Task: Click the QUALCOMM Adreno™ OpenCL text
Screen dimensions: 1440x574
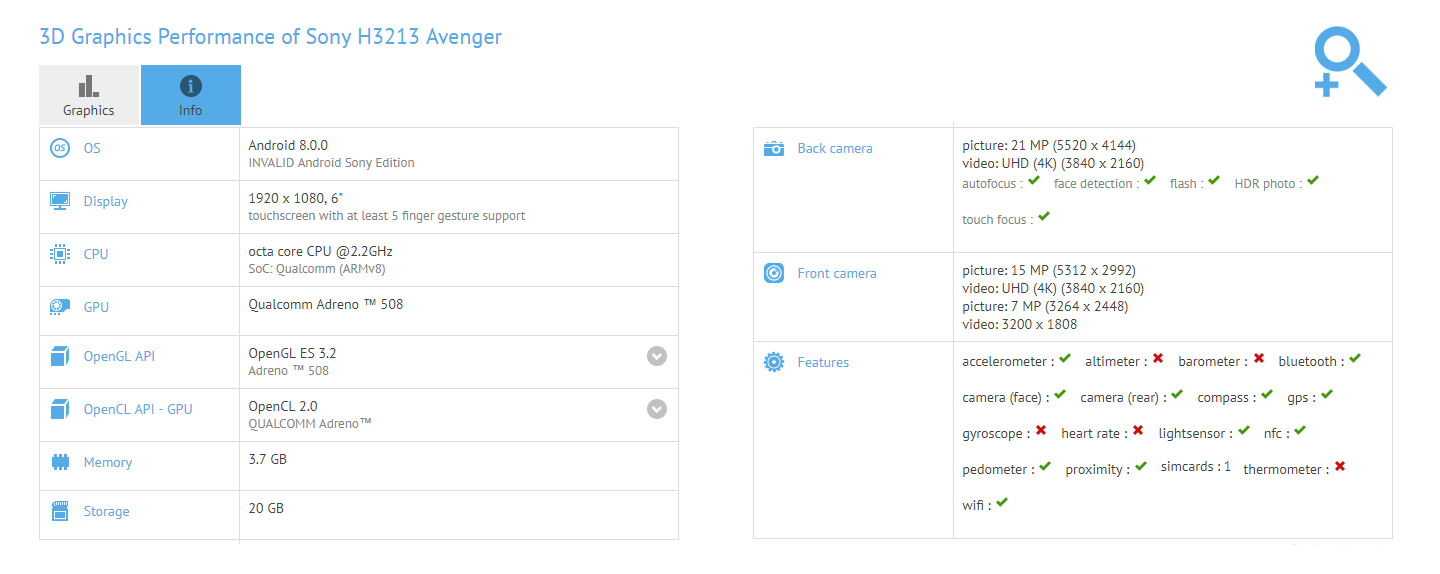Action: (310, 424)
